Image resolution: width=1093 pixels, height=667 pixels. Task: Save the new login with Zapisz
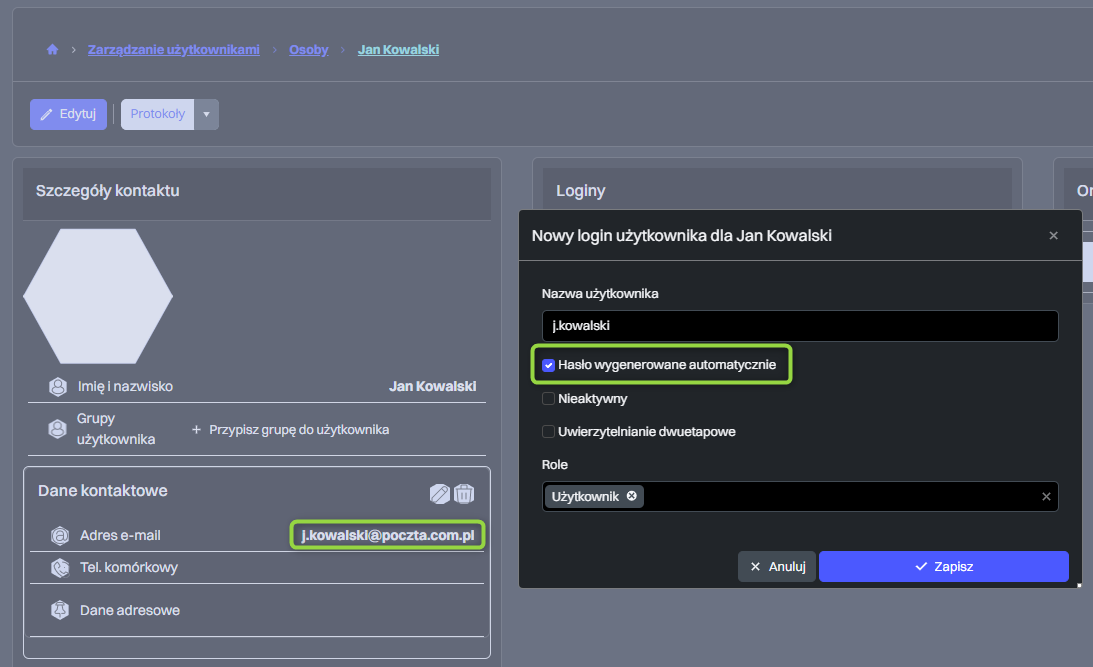coord(943,566)
